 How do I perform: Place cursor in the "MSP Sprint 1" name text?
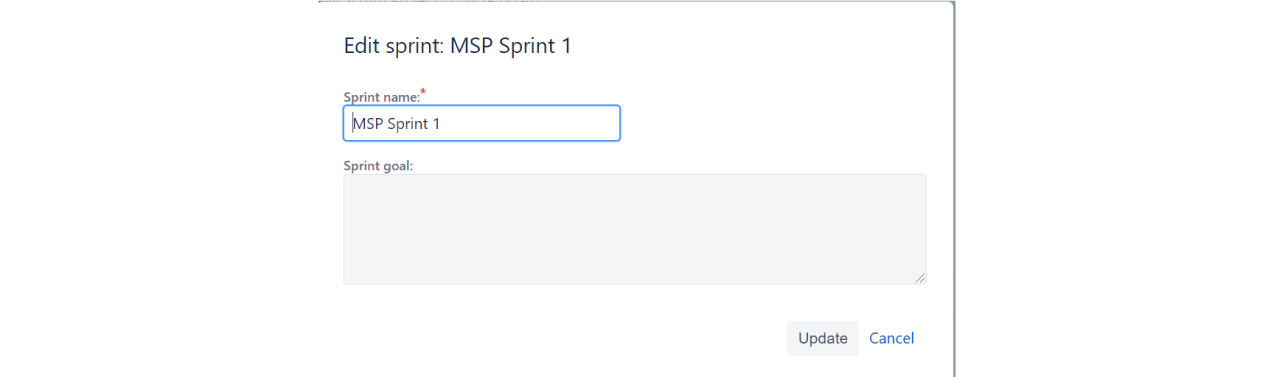[396, 124]
